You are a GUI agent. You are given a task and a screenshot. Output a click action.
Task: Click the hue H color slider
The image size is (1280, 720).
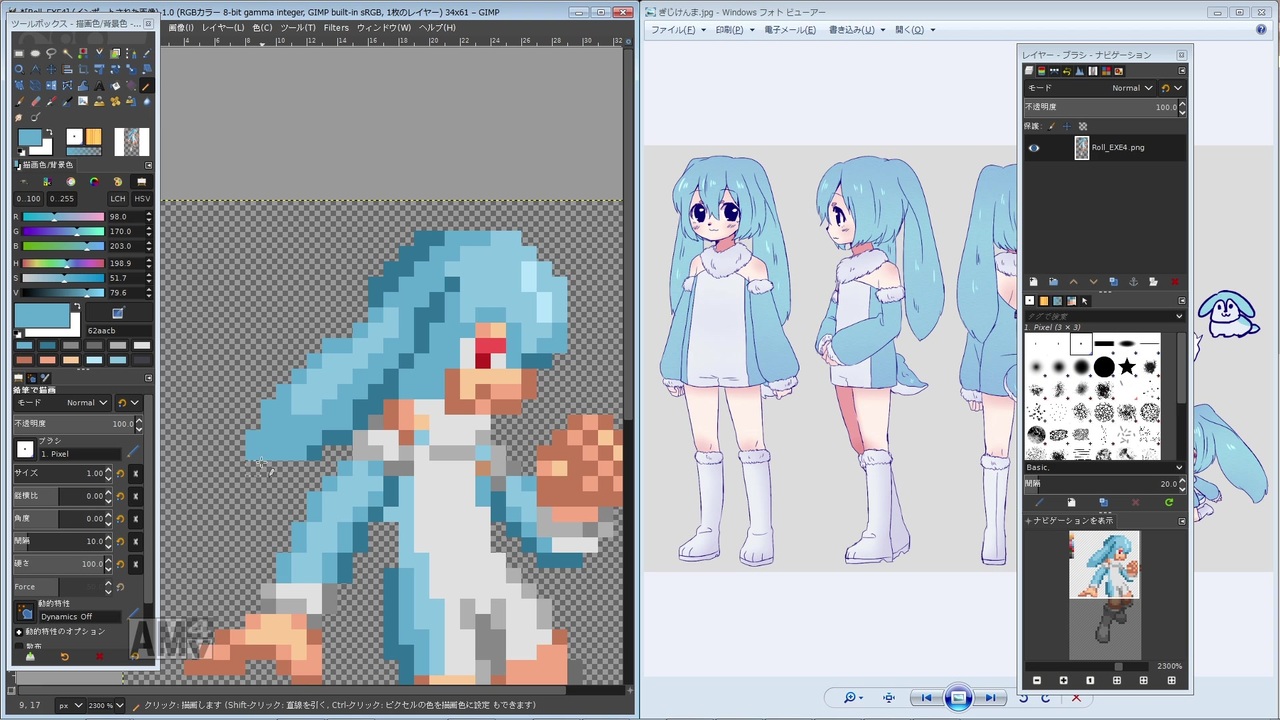pos(64,263)
